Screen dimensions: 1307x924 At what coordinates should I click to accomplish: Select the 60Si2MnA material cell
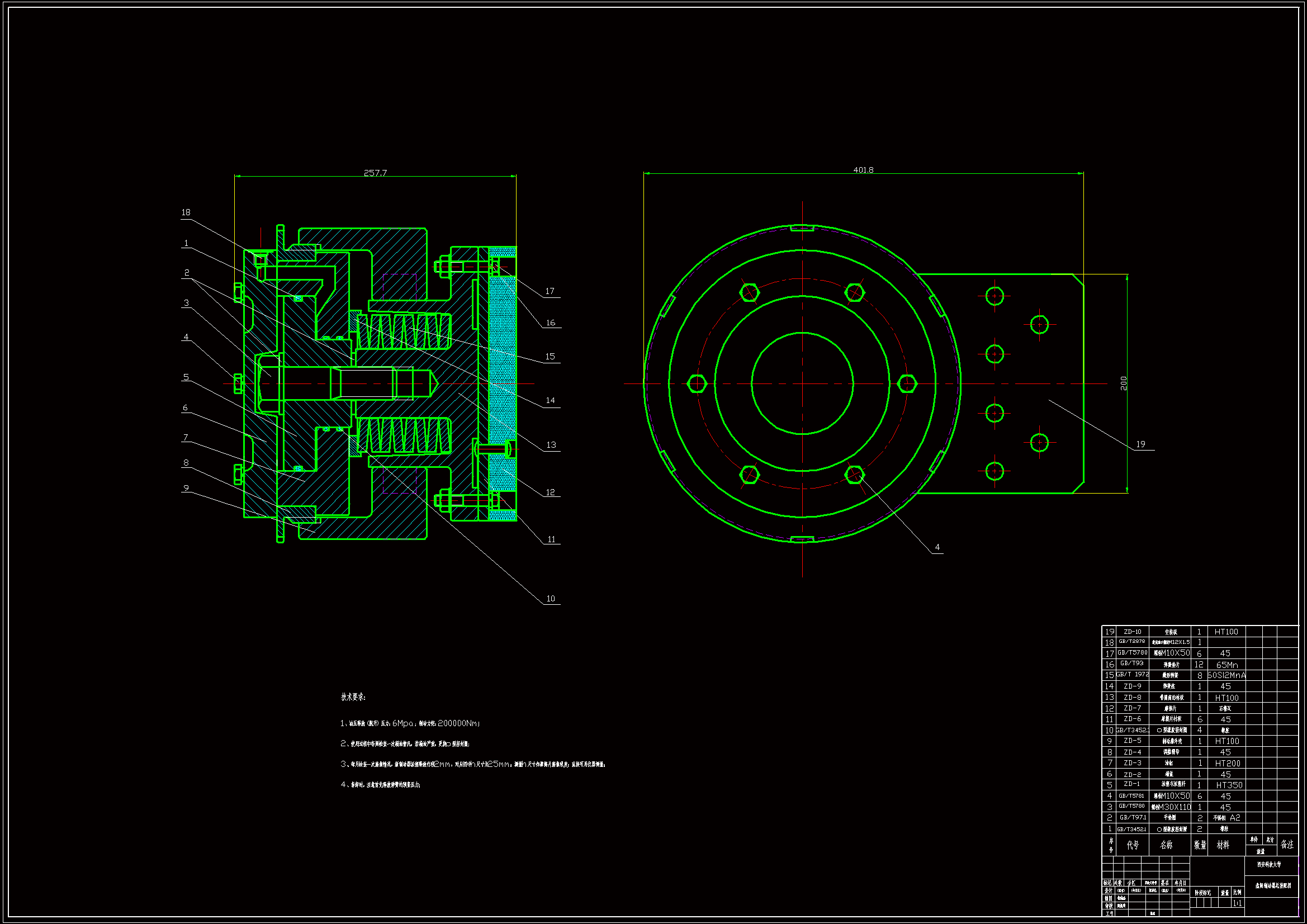(x=1226, y=675)
